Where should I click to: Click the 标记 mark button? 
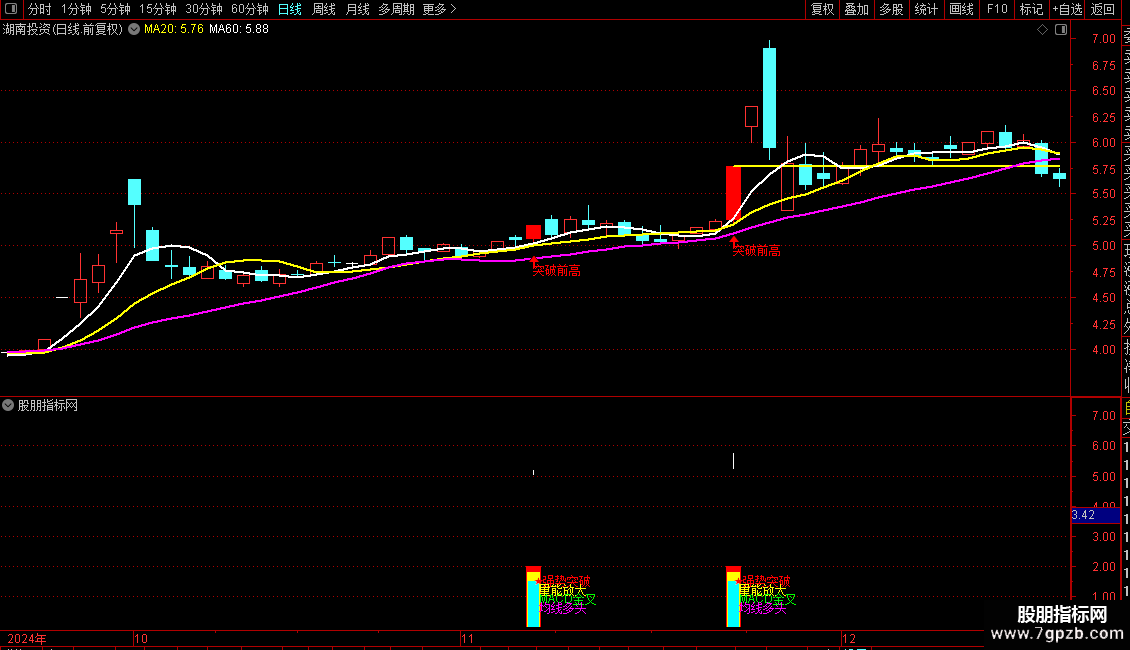[x=1031, y=9]
